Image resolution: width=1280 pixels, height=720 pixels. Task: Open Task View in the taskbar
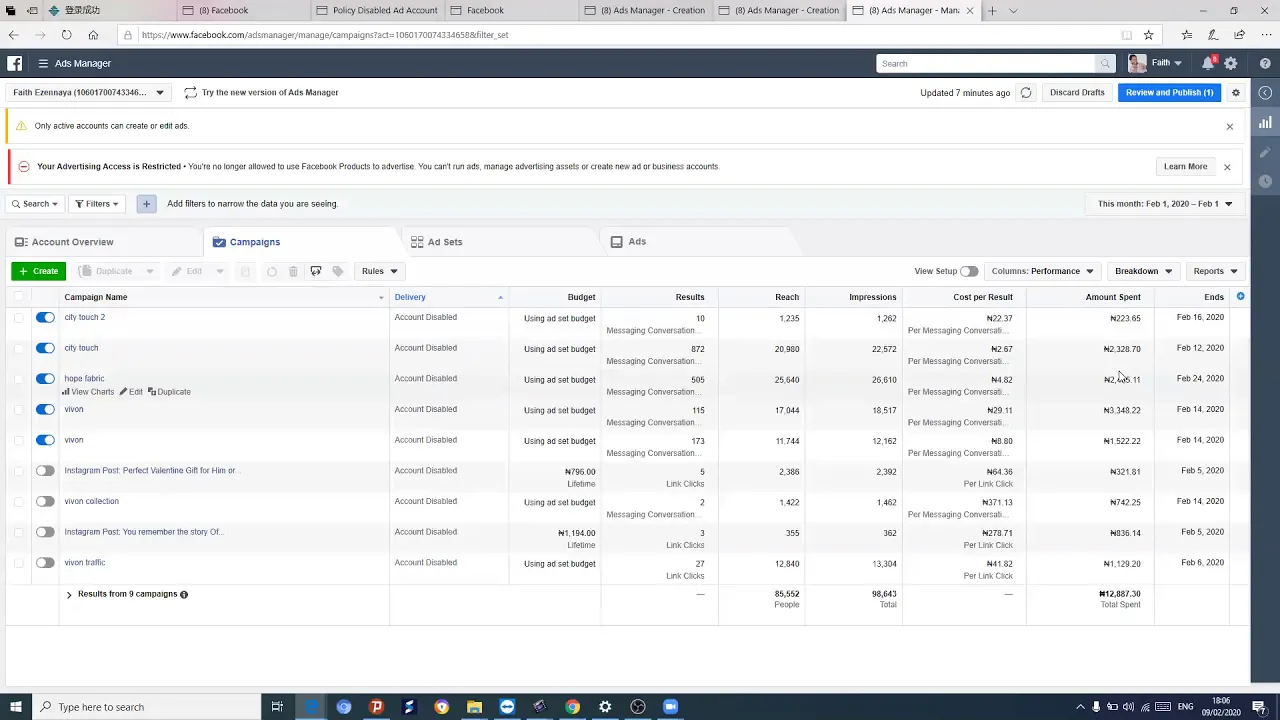(x=277, y=707)
